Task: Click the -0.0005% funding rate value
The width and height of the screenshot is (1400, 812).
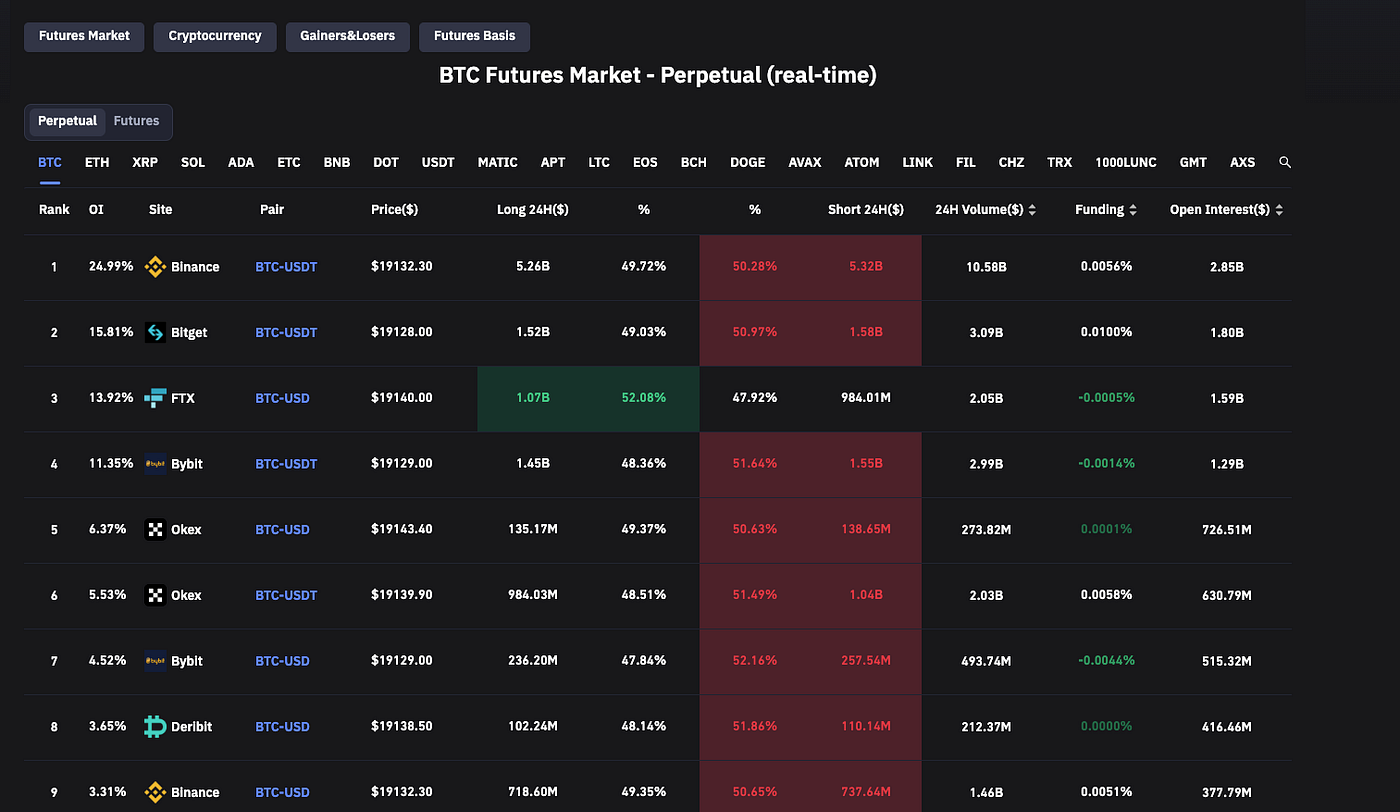Action: point(1106,398)
